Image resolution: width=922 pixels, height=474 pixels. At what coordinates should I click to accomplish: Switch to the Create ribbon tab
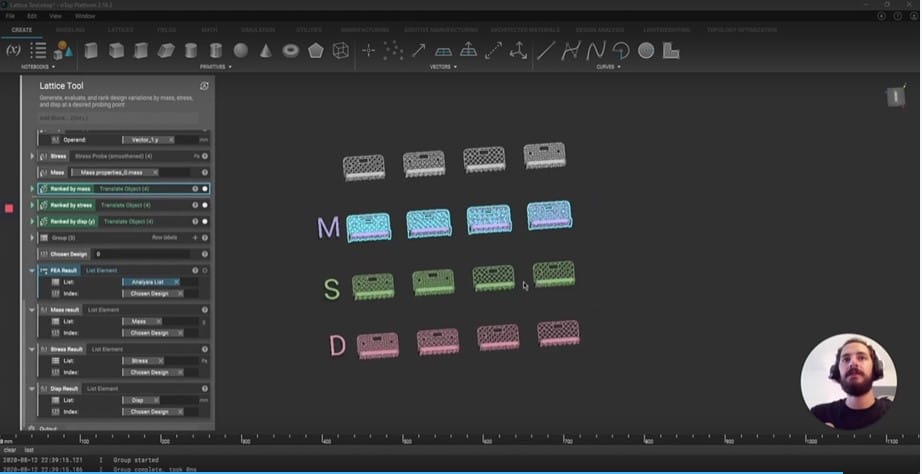pyautogui.click(x=22, y=30)
